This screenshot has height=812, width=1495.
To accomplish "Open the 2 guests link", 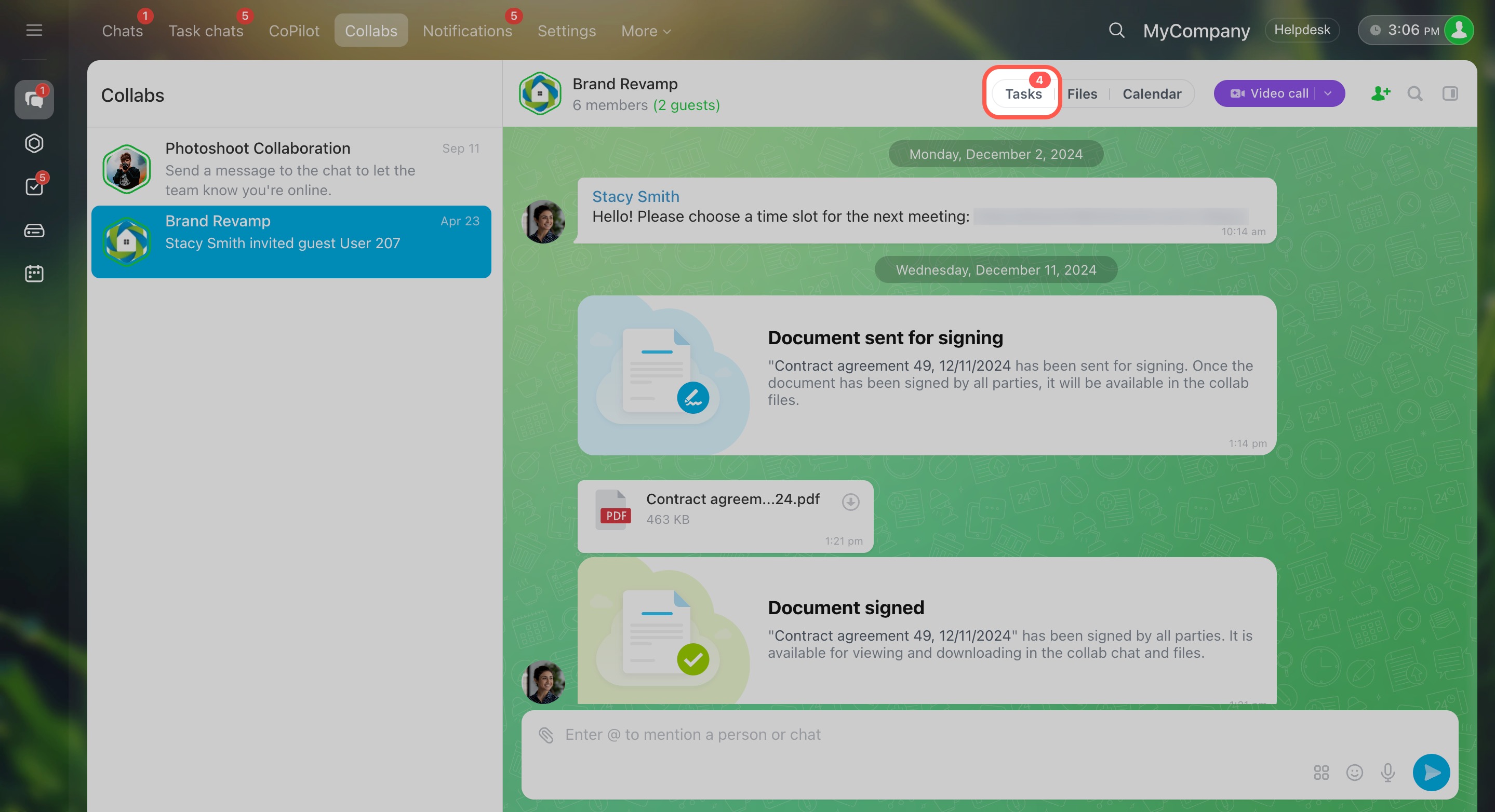I will tap(686, 105).
